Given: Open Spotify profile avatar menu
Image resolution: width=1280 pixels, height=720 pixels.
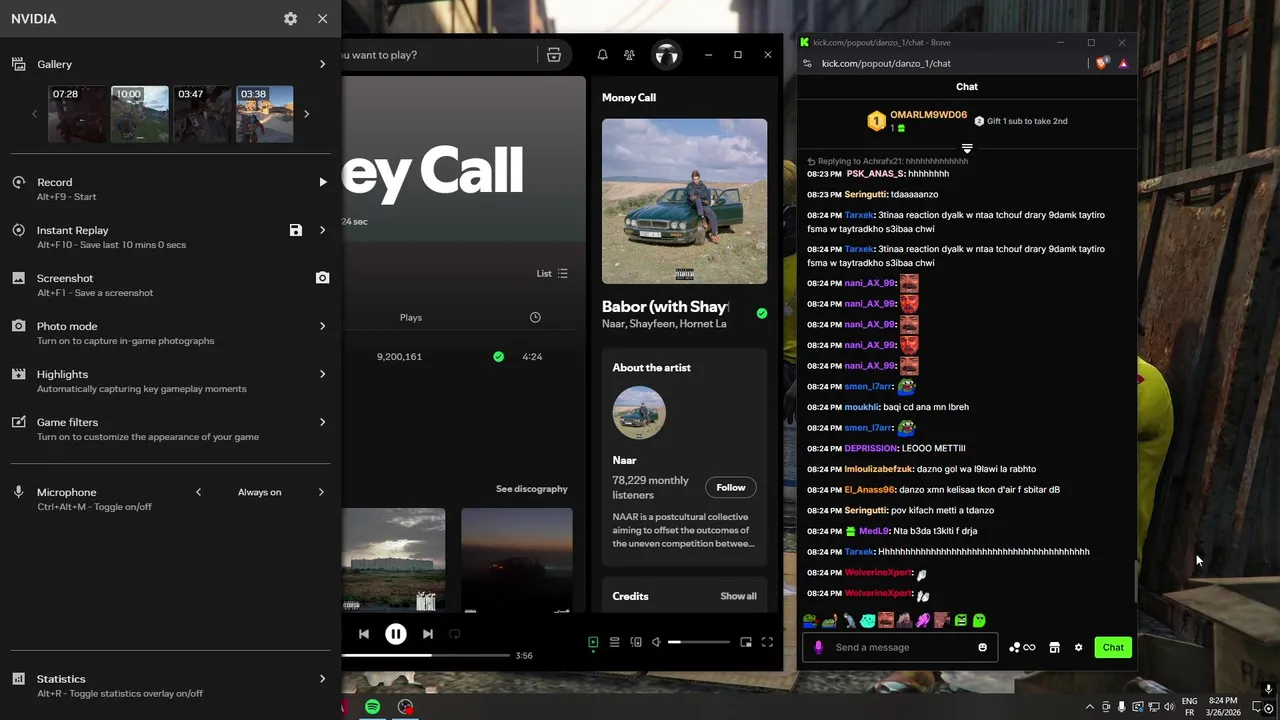Looking at the screenshot, I should (666, 55).
